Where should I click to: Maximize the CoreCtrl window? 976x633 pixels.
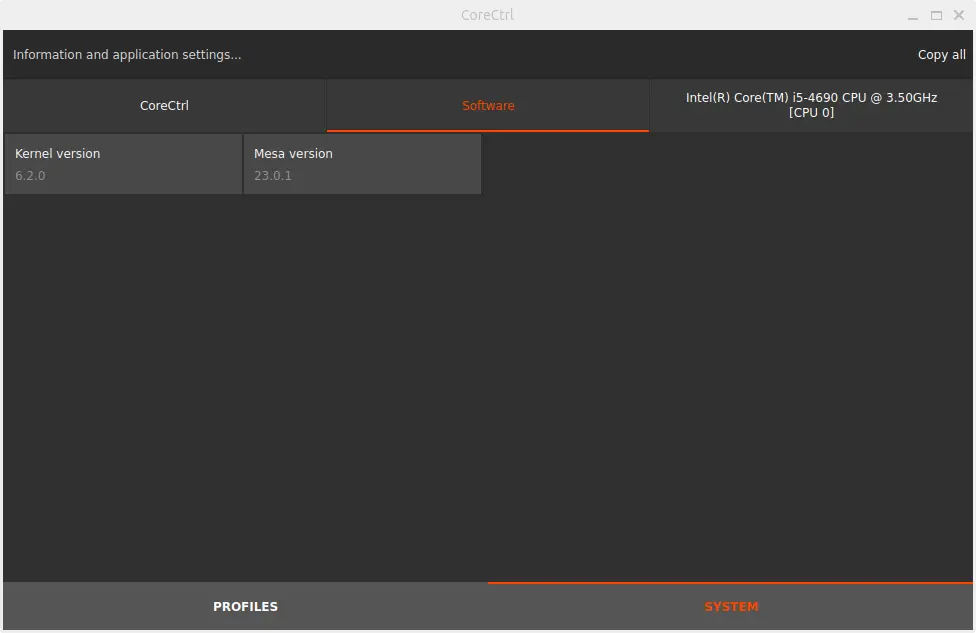pos(937,16)
